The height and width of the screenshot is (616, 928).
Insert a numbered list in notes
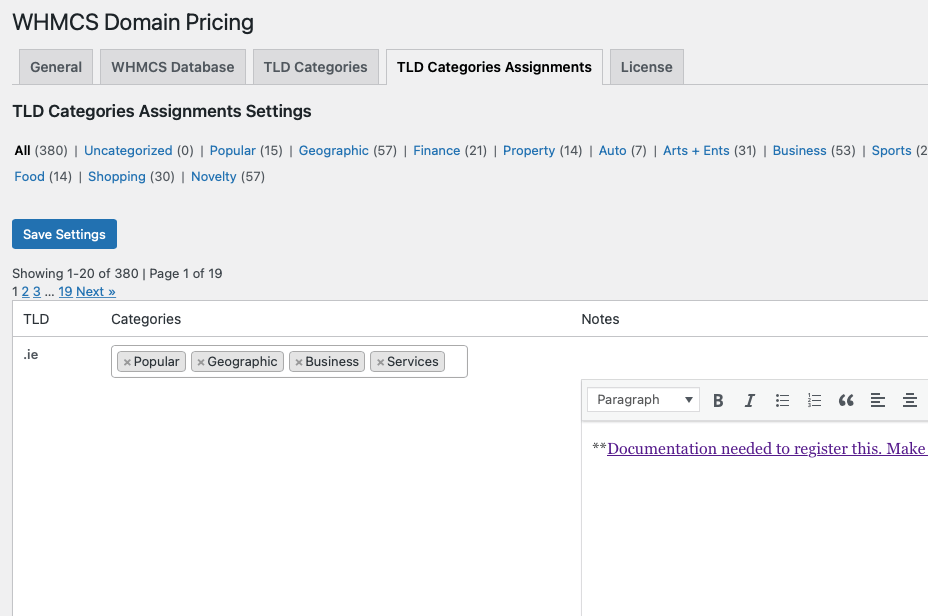pyautogui.click(x=814, y=401)
